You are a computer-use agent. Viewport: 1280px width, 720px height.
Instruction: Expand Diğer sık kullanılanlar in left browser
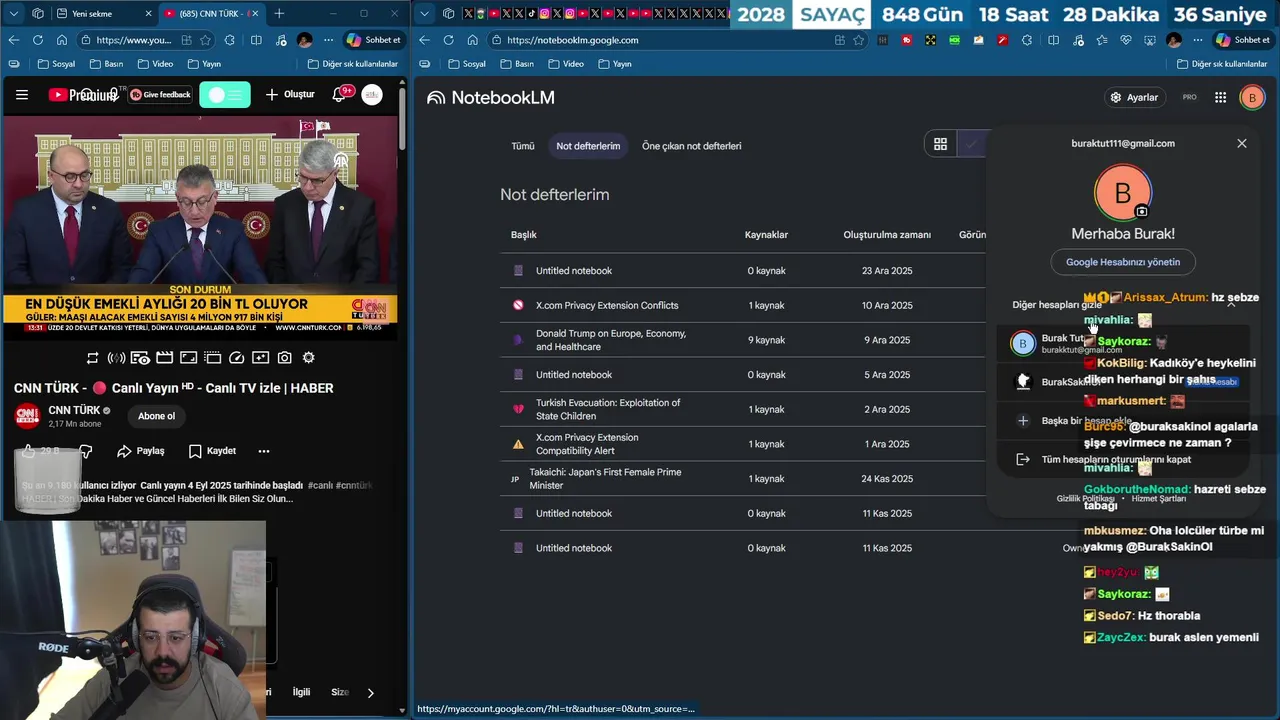pos(352,64)
